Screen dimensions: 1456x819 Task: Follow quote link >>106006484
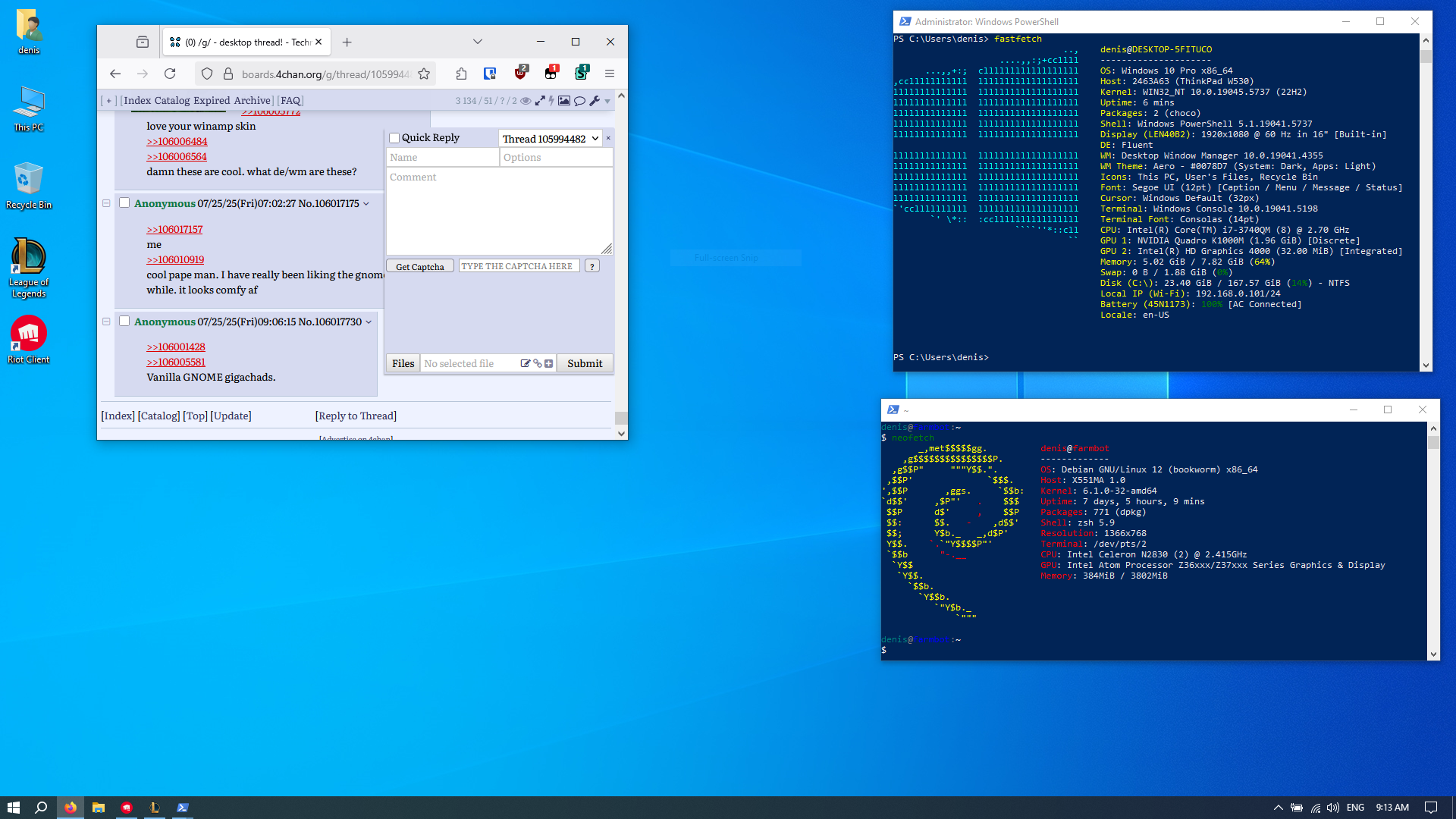pos(177,141)
